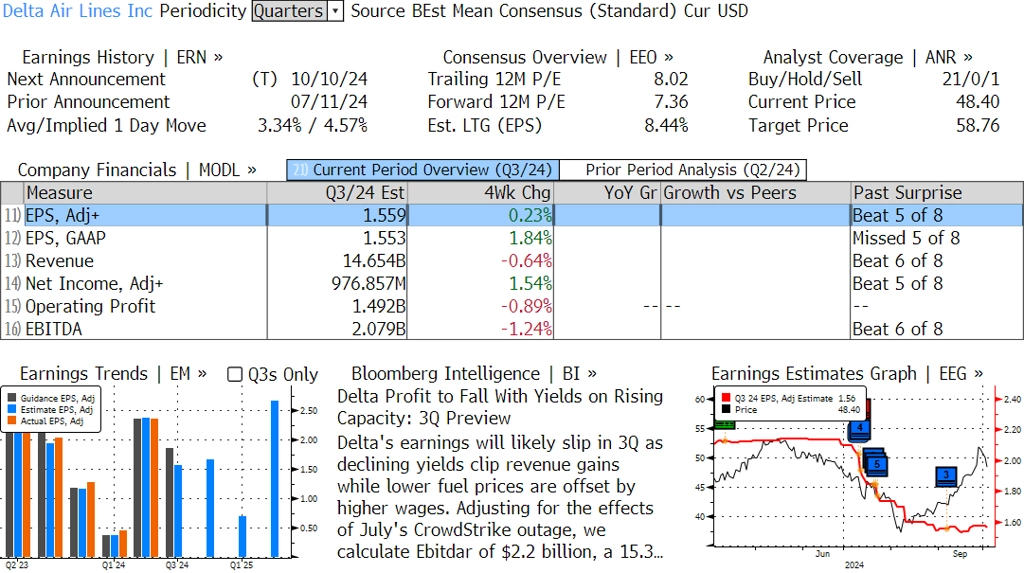The image size is (1024, 573).
Task: Select the EPS, Adj+ row
Action: [512, 216]
